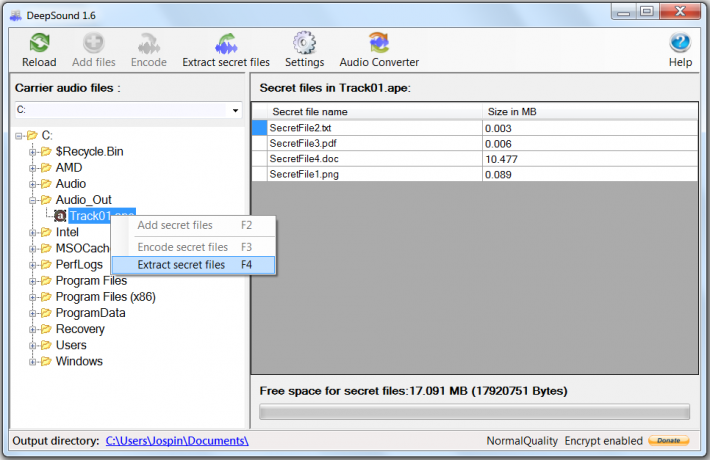This screenshot has height=460, width=710.
Task: Select the MSOCache folder in tree
Action: point(82,249)
